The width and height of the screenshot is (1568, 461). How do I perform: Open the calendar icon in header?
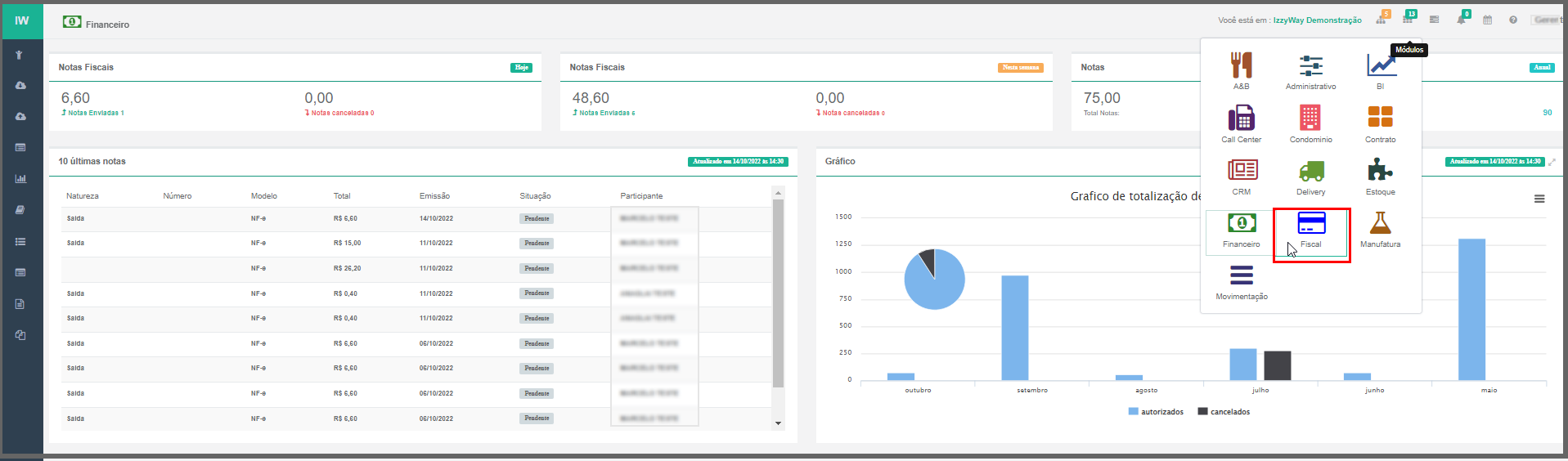(x=1487, y=20)
